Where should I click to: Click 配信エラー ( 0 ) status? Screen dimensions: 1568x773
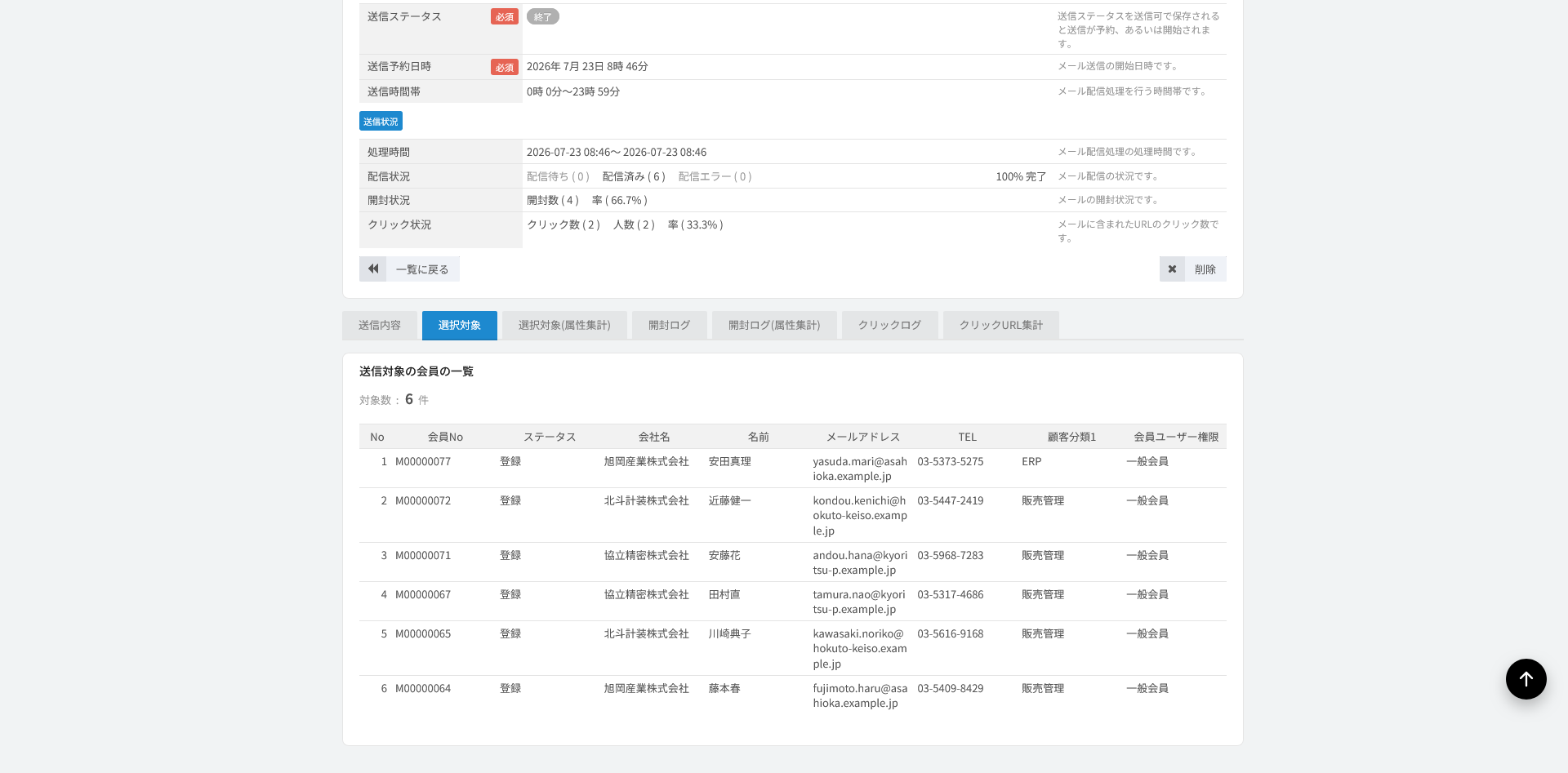[x=715, y=176]
